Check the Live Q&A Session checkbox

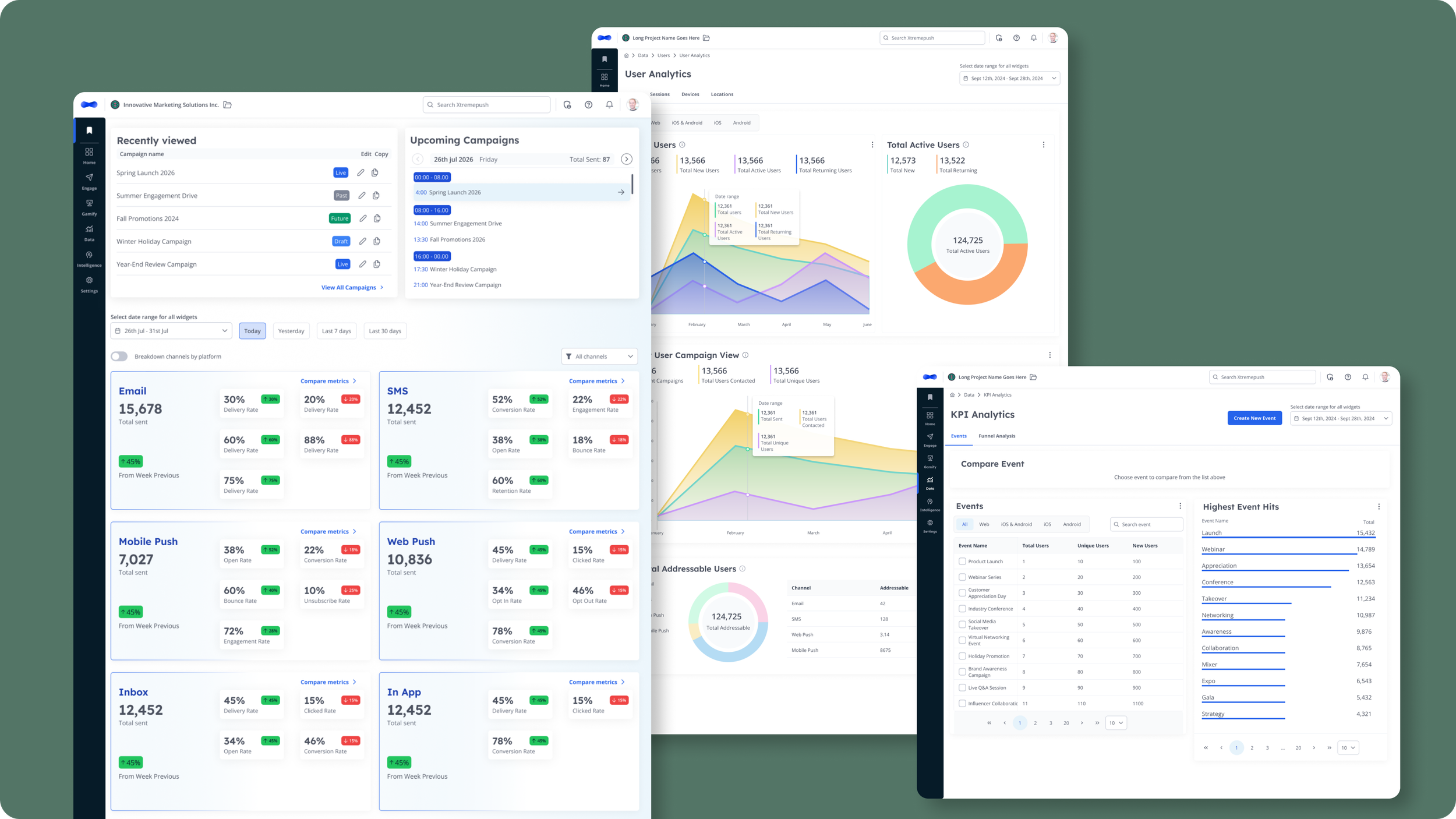(x=962, y=688)
